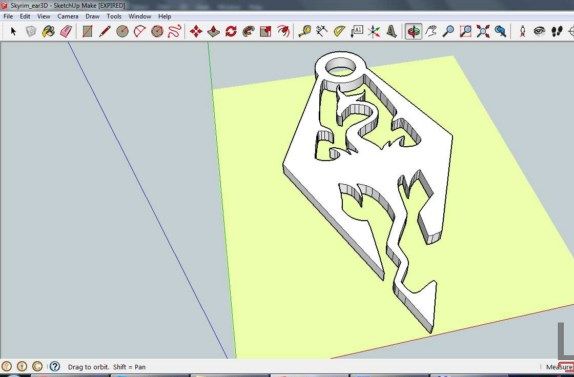This screenshot has height=377, width=574.
Task: Expand the Tools menu
Action: pyautogui.click(x=114, y=16)
